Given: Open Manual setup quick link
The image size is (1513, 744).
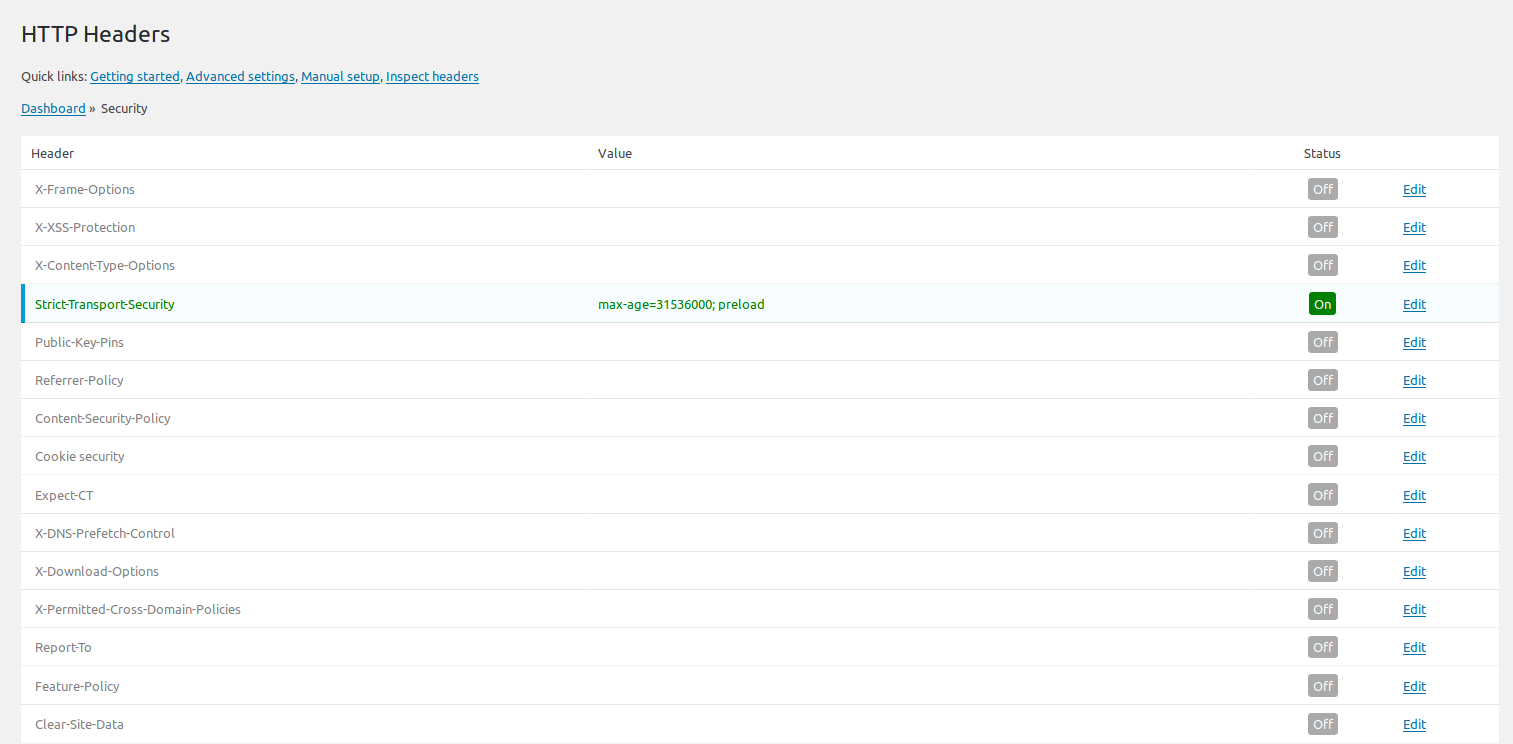Looking at the screenshot, I should [340, 76].
